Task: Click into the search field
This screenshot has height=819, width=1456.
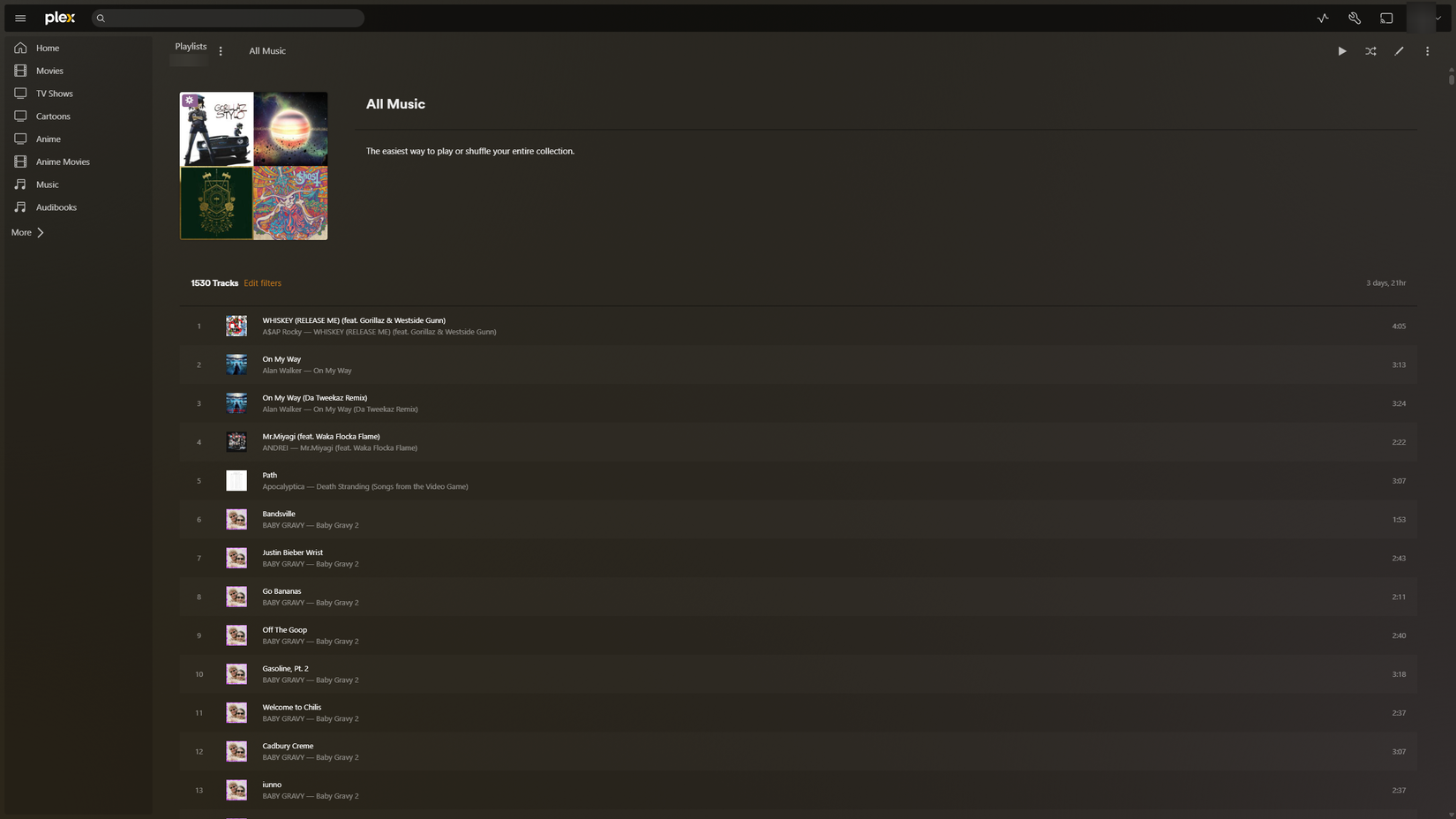Action: pos(229,18)
